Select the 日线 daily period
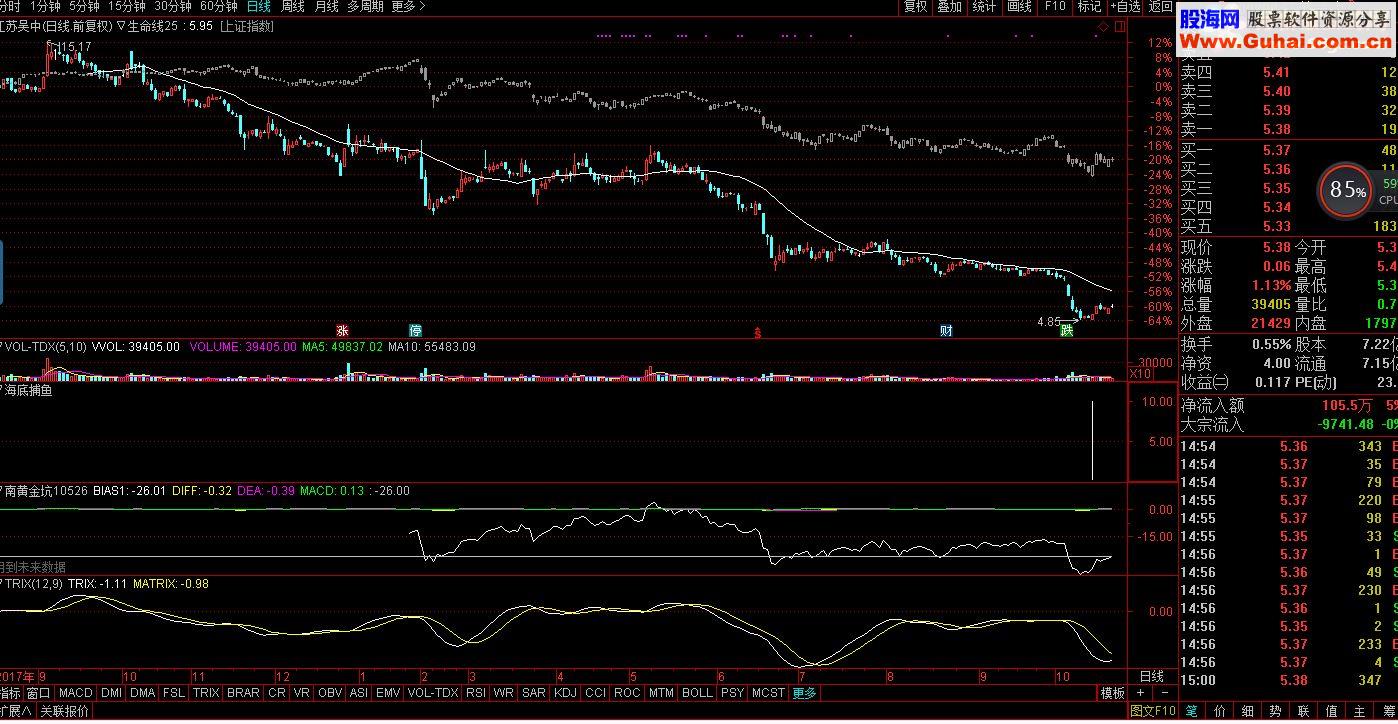This screenshot has height=724, width=1398. 259,6
